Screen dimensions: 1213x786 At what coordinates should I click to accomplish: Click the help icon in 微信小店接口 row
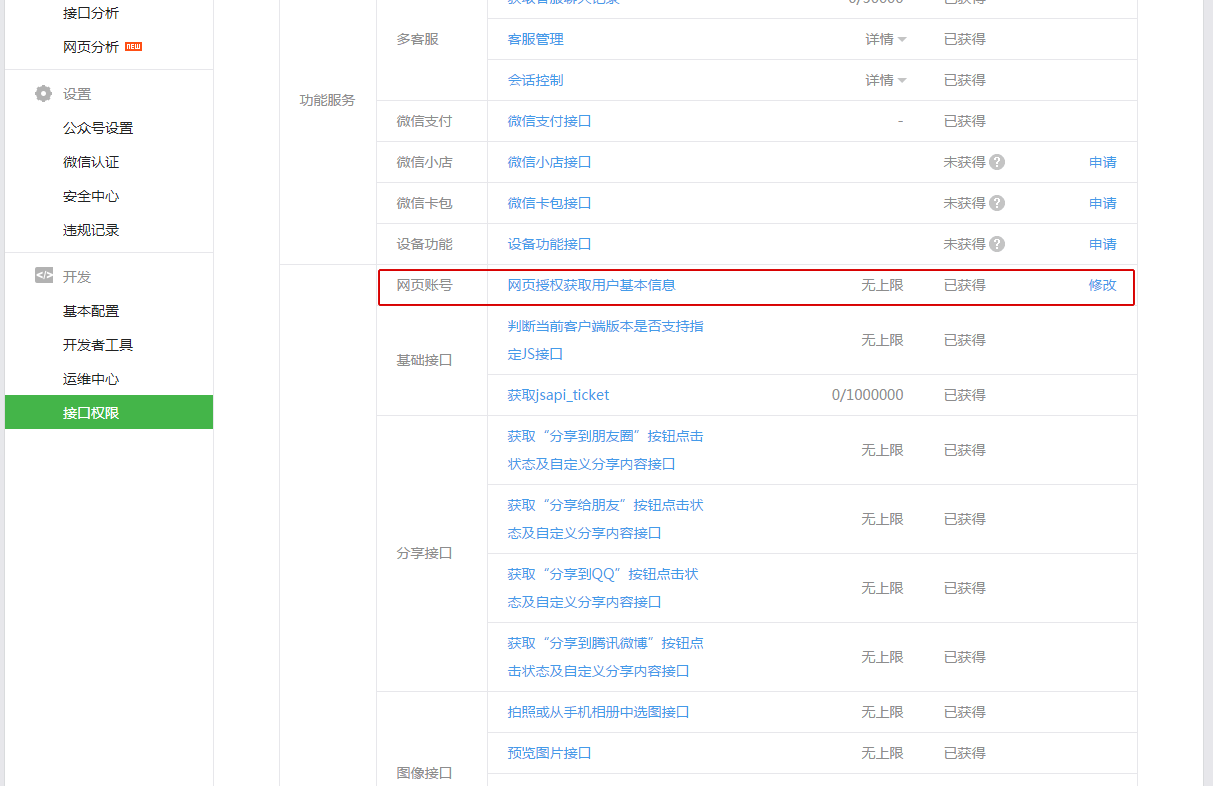(x=997, y=162)
